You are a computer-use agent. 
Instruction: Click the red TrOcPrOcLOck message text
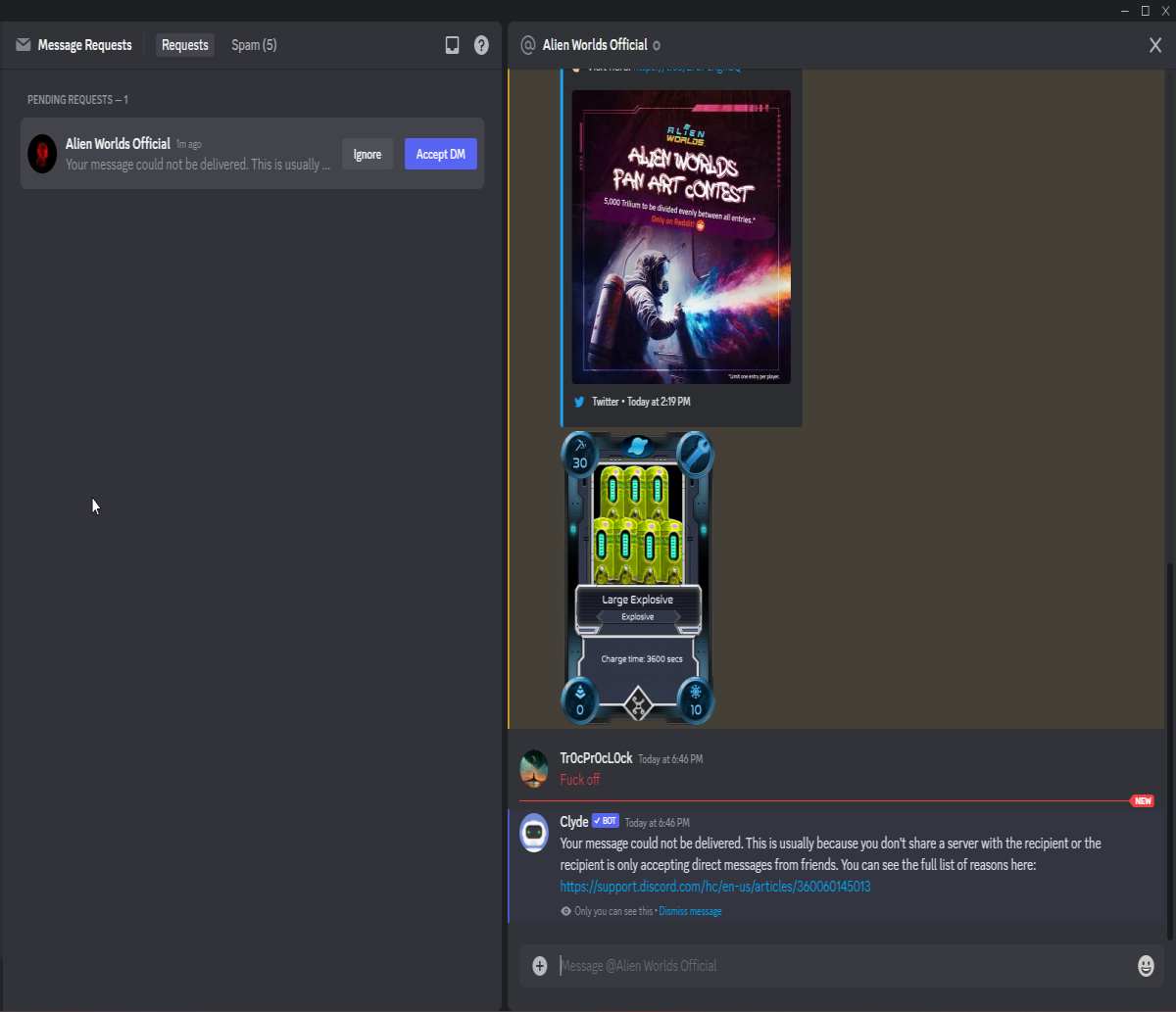coord(579,780)
